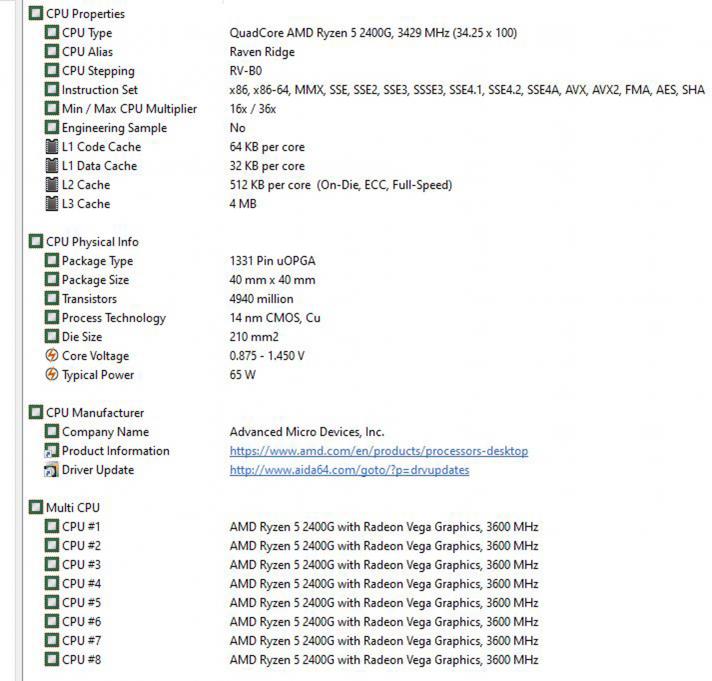
Task: Select the '0.875 - 1.450 V' value
Action: coord(267,355)
